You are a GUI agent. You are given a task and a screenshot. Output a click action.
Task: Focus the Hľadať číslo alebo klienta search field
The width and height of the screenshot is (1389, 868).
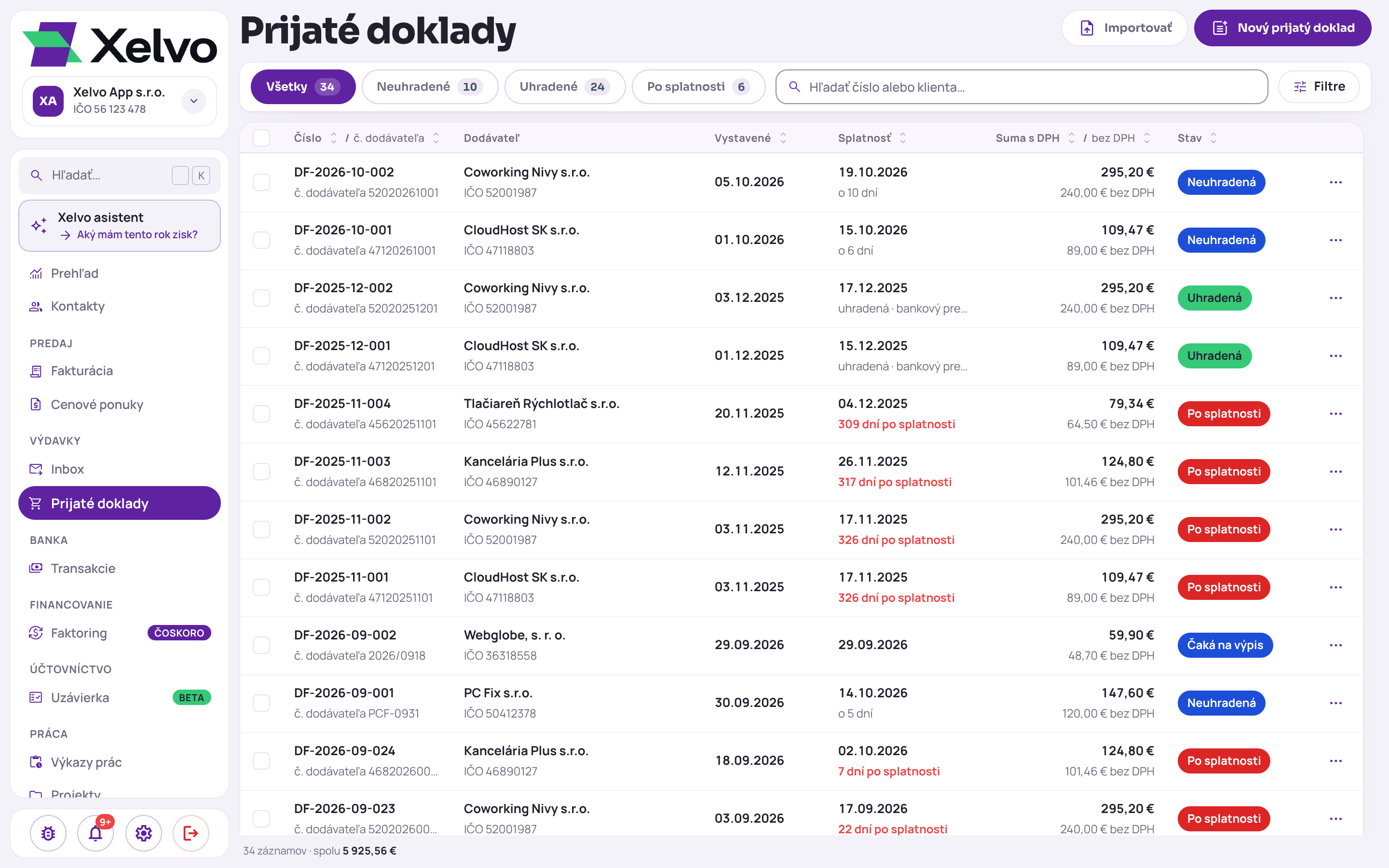pos(1021,87)
